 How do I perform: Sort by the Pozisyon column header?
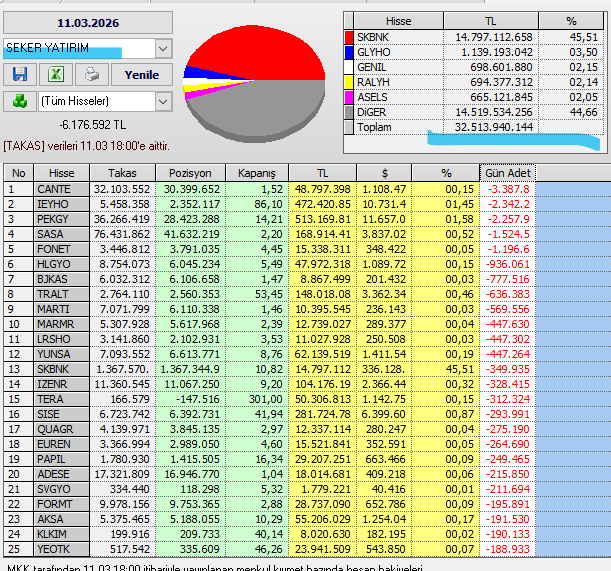point(190,173)
